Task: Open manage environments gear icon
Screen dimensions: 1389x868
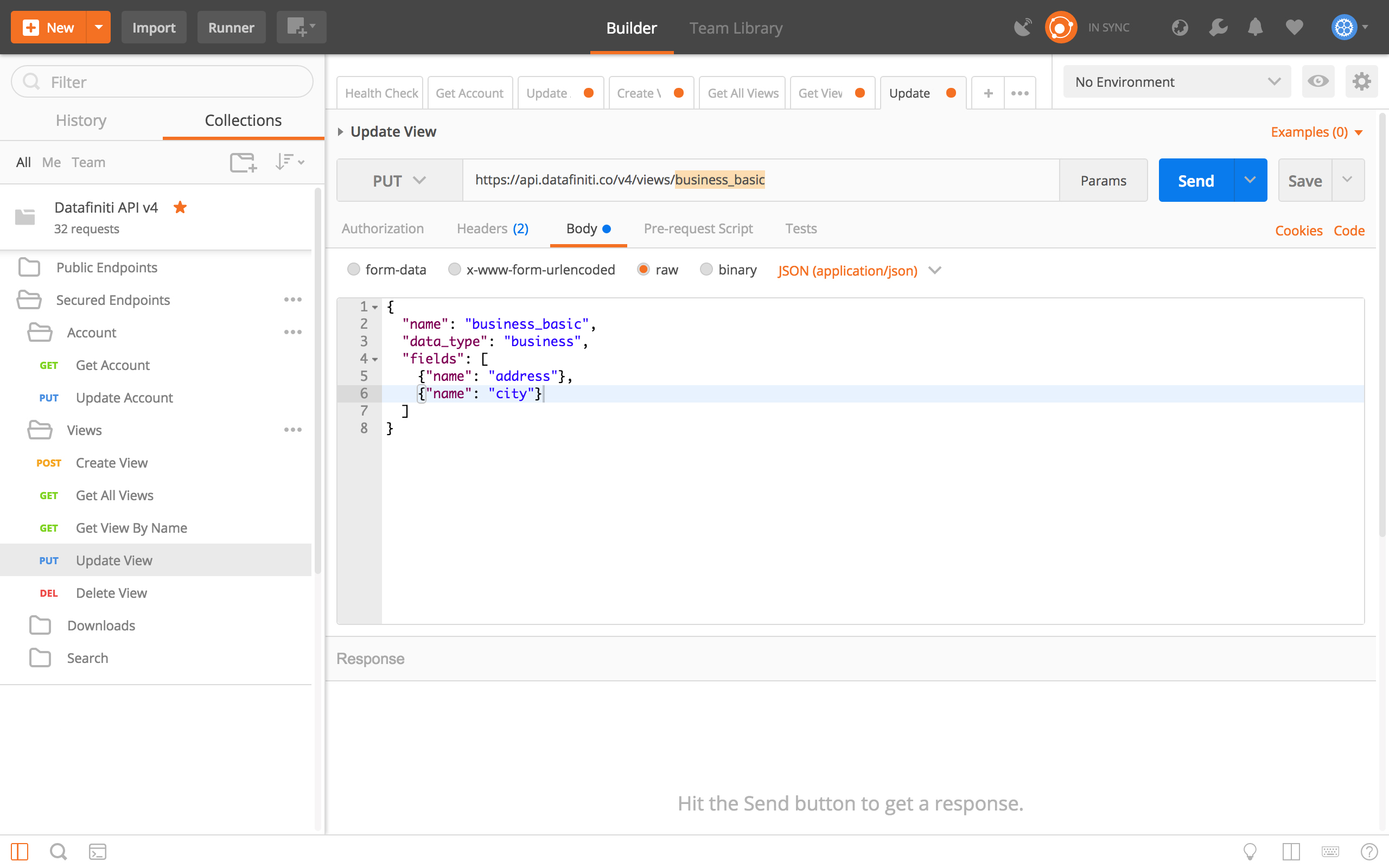Action: (1361, 81)
